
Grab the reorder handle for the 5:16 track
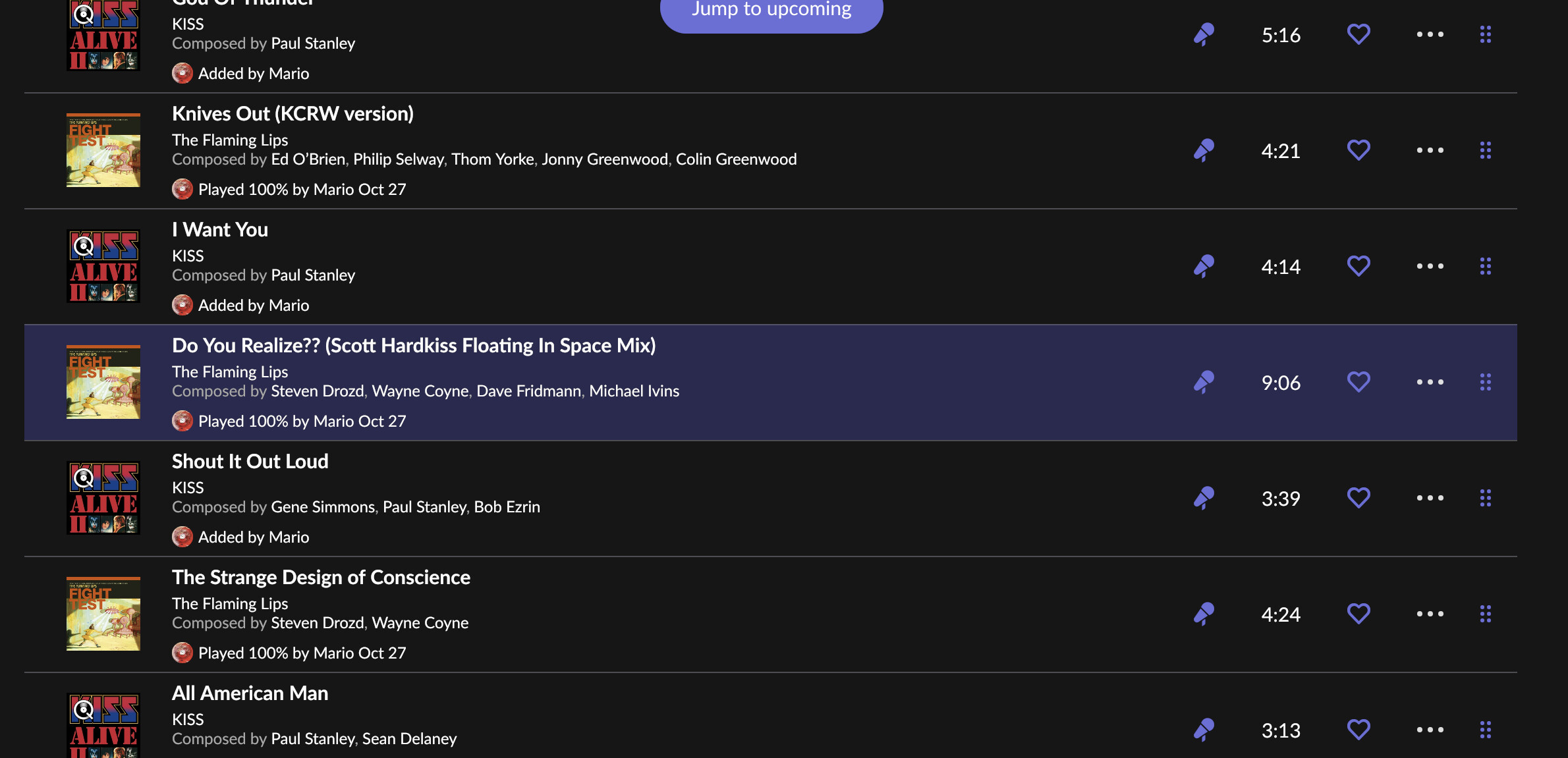(1485, 34)
